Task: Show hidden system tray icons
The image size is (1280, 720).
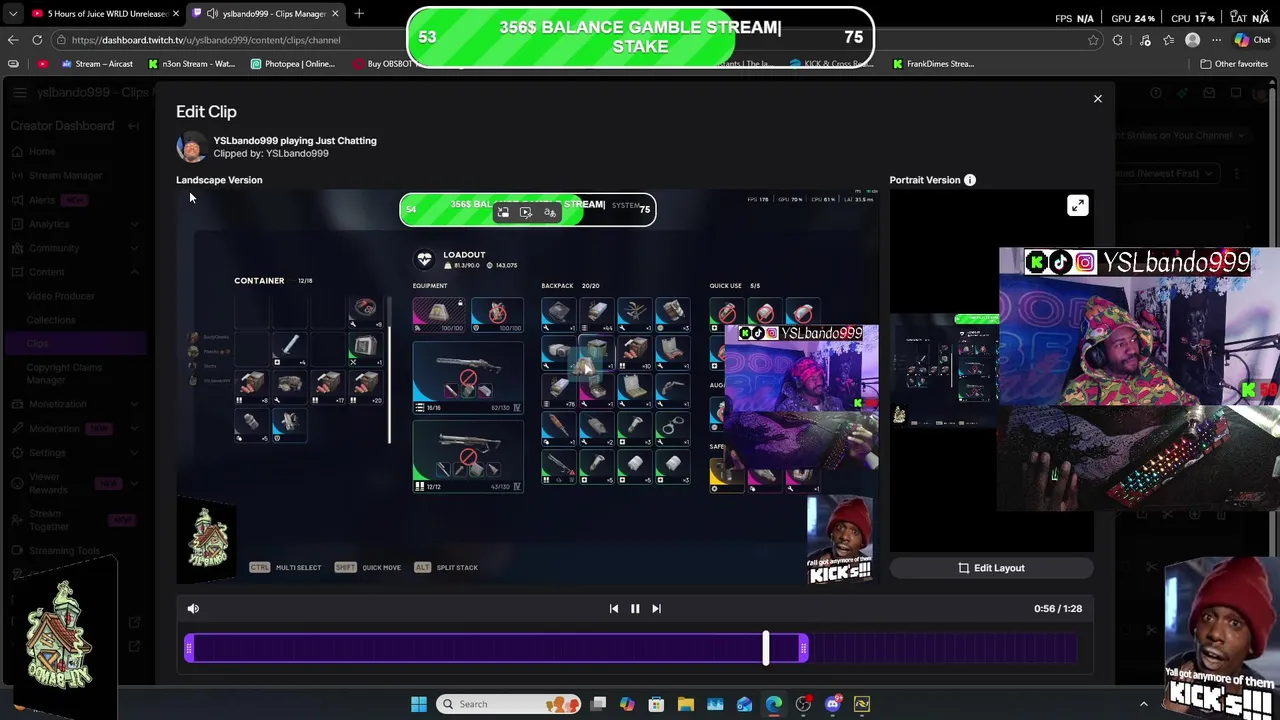Action: click(x=1144, y=704)
